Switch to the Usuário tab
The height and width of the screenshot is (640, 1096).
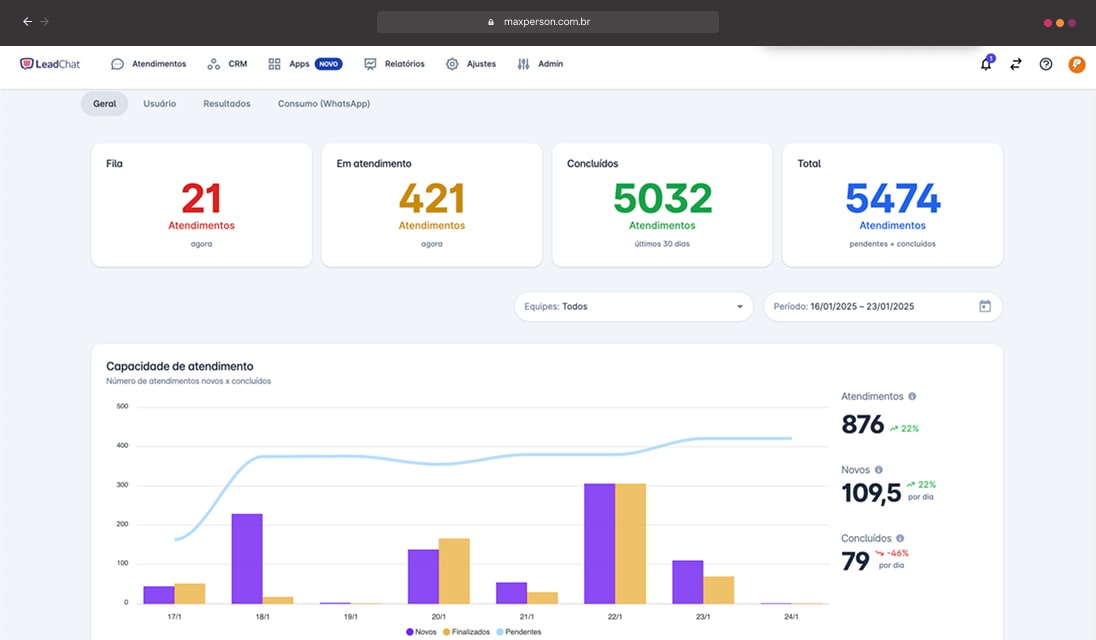point(159,104)
